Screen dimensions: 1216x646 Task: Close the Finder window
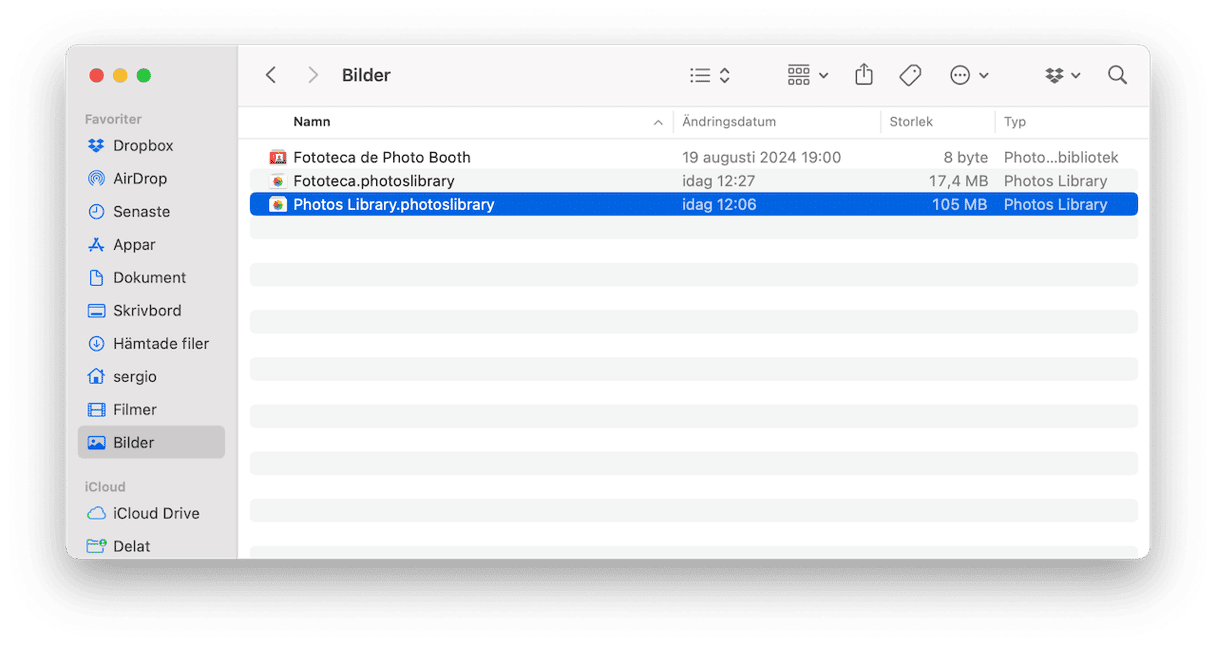[x=97, y=76]
